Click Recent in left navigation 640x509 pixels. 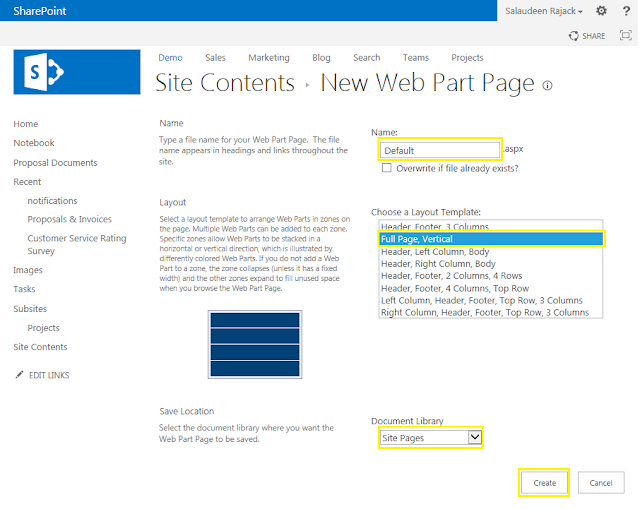point(27,182)
